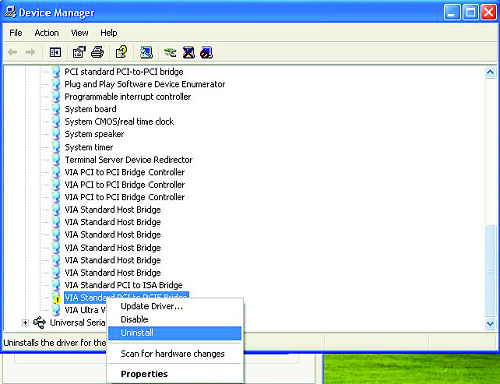Viewport: 500px width, 384px height.
Task: Open the View menu
Action: point(79,33)
